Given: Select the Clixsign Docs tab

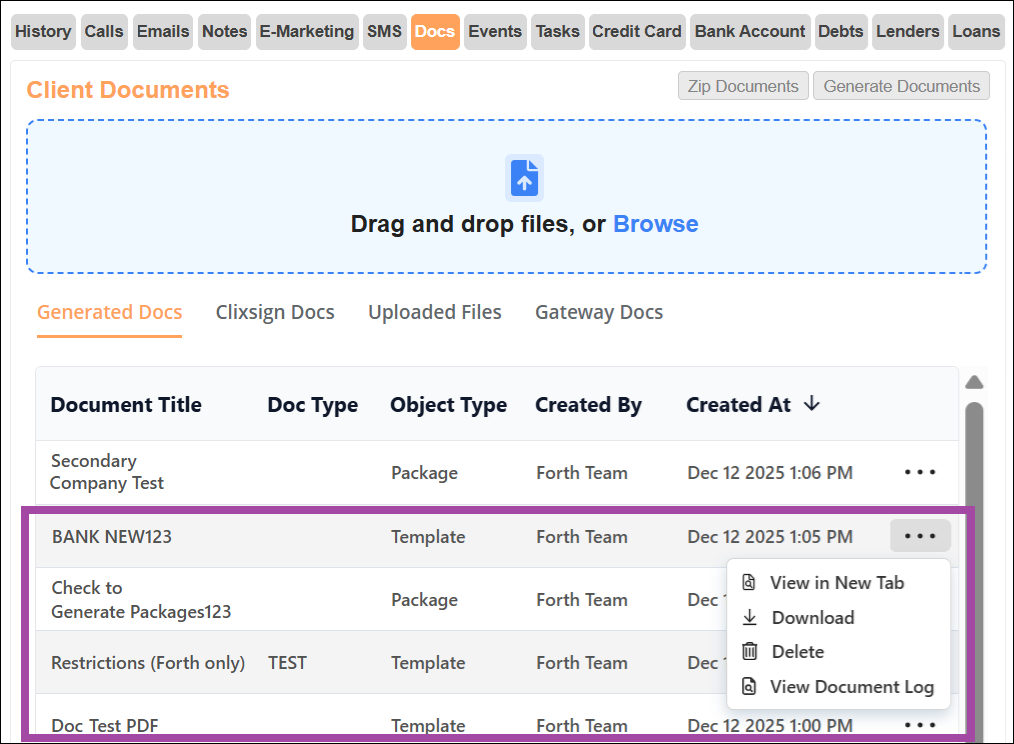Looking at the screenshot, I should (275, 312).
